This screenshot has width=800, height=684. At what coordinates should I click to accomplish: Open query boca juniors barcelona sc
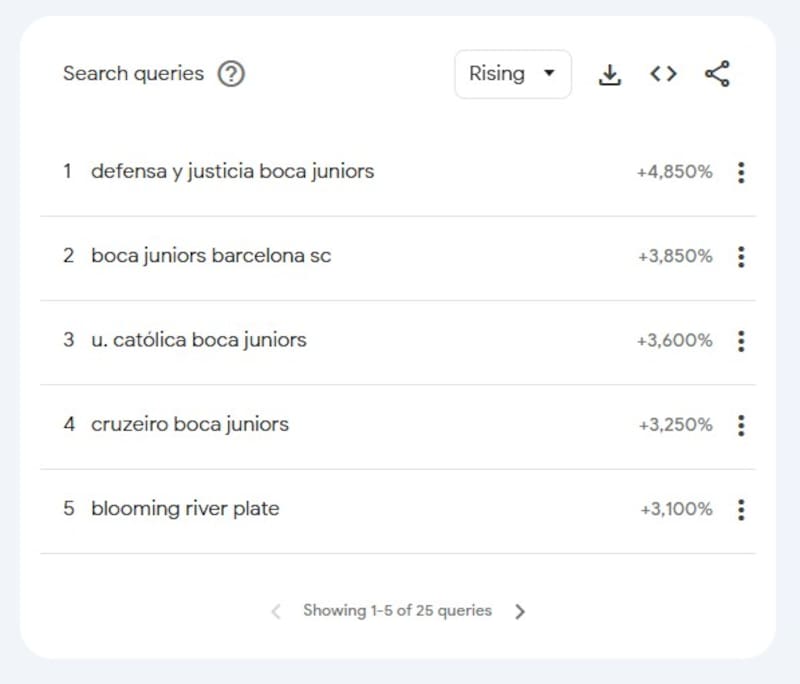pos(211,256)
